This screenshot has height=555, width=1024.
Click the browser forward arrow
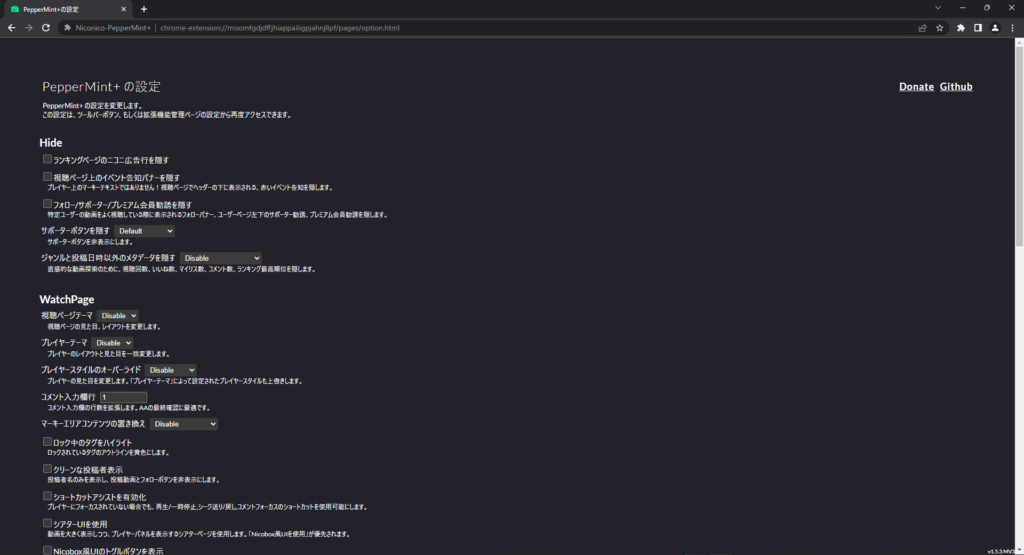[x=29, y=28]
